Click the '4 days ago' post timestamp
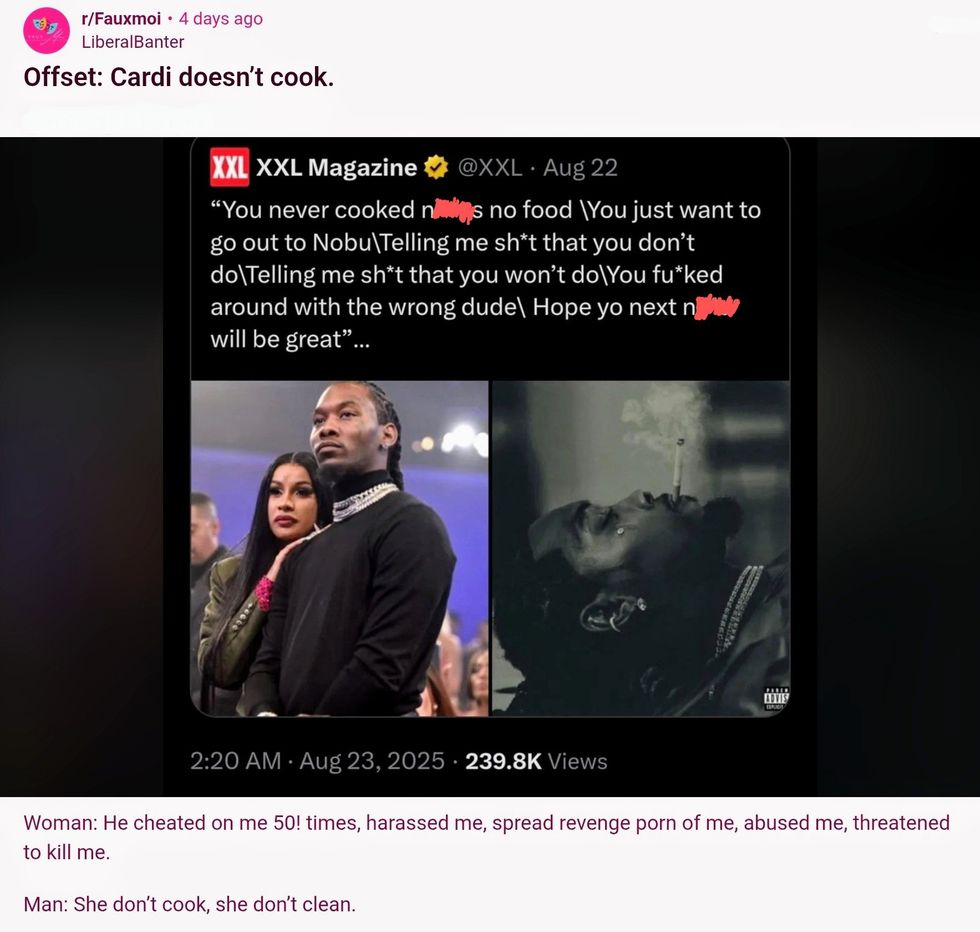The image size is (980, 932). (221, 19)
